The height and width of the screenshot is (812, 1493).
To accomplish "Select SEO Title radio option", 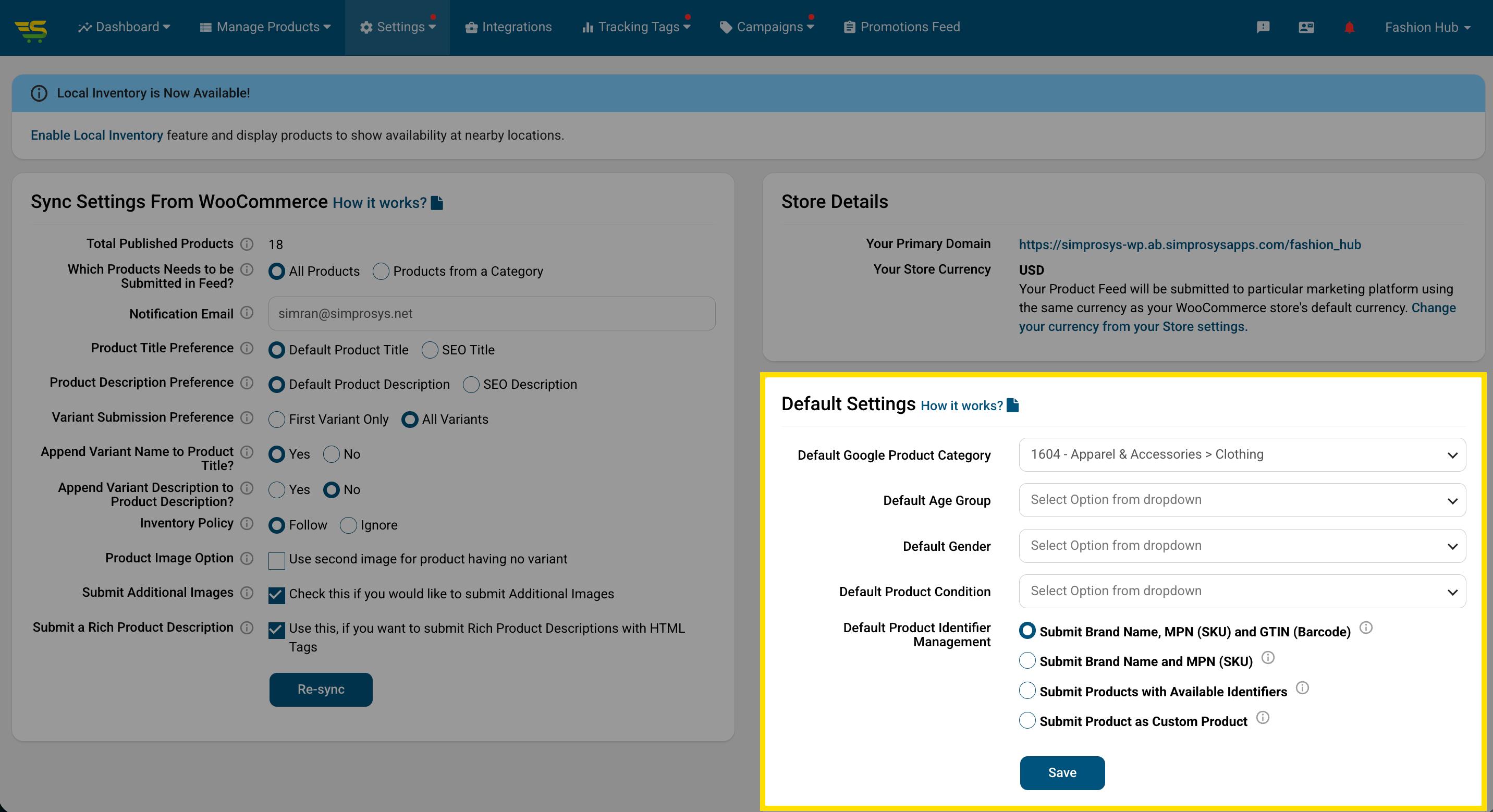I will point(430,350).
